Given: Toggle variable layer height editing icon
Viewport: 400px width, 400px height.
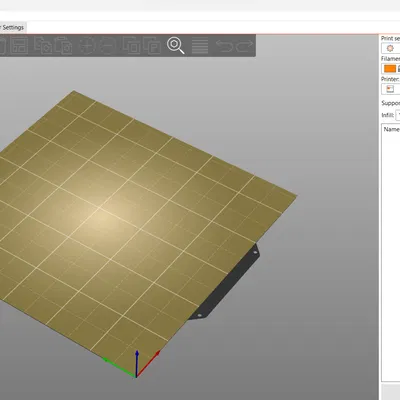Looking at the screenshot, I should (x=200, y=46).
